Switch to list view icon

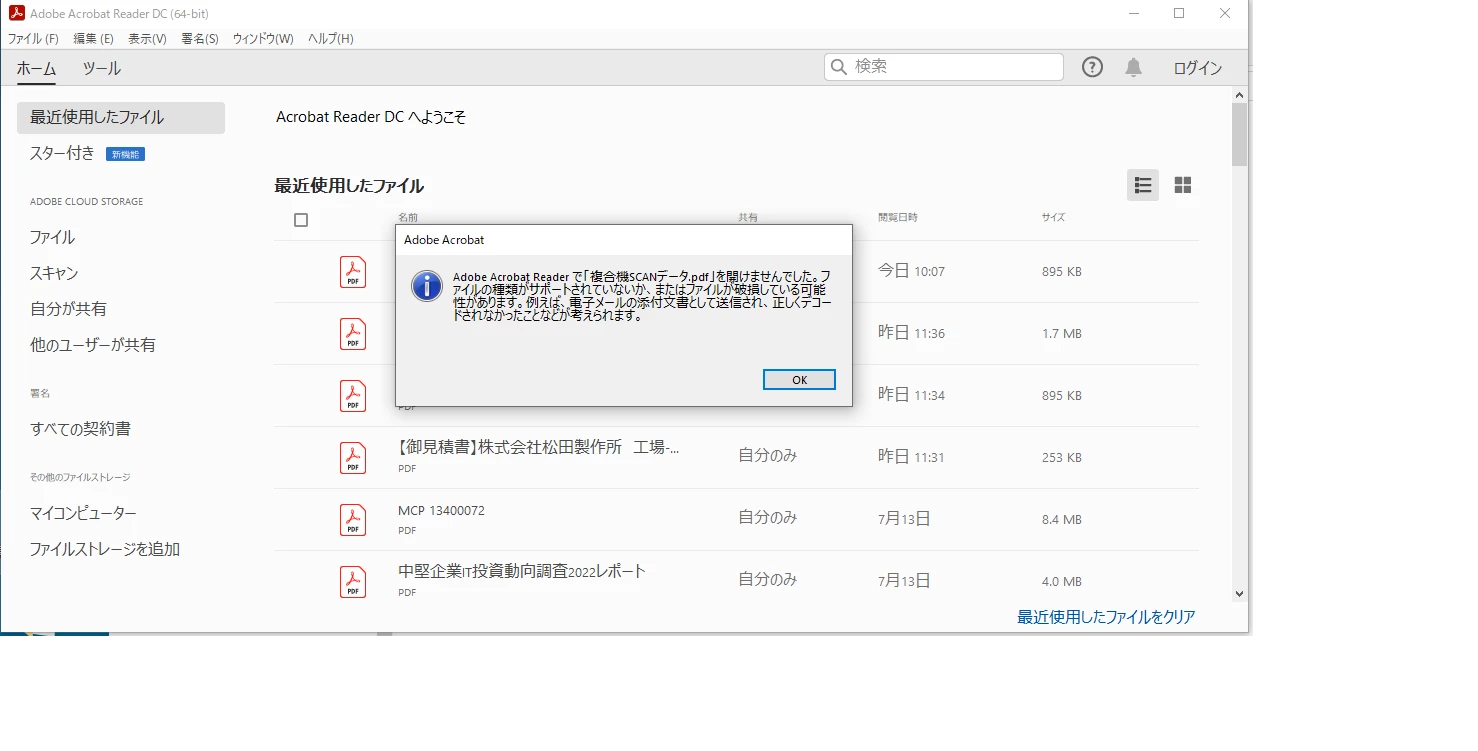[x=1143, y=185]
